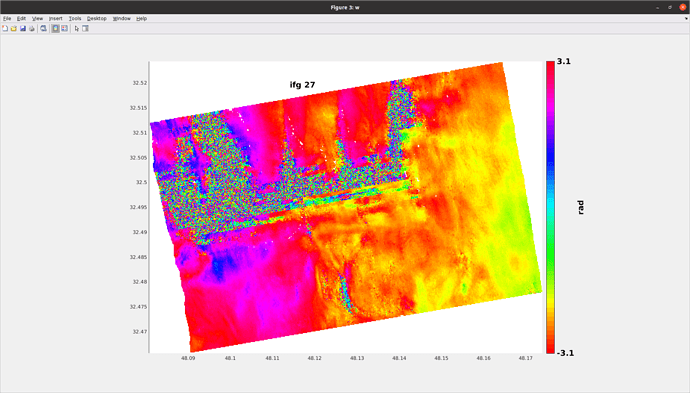Open the Desktop menu
690x393 pixels.
coord(96,18)
